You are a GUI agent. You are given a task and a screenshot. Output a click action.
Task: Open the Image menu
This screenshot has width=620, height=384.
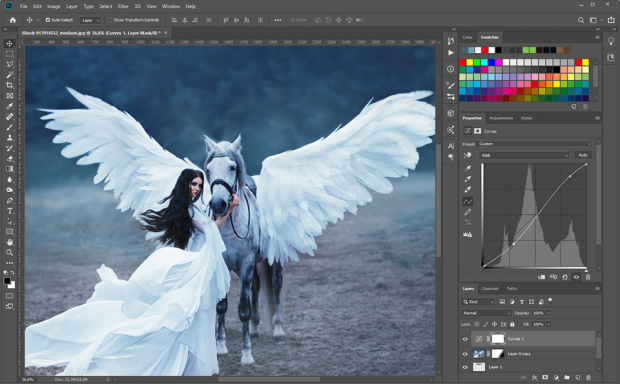54,6
